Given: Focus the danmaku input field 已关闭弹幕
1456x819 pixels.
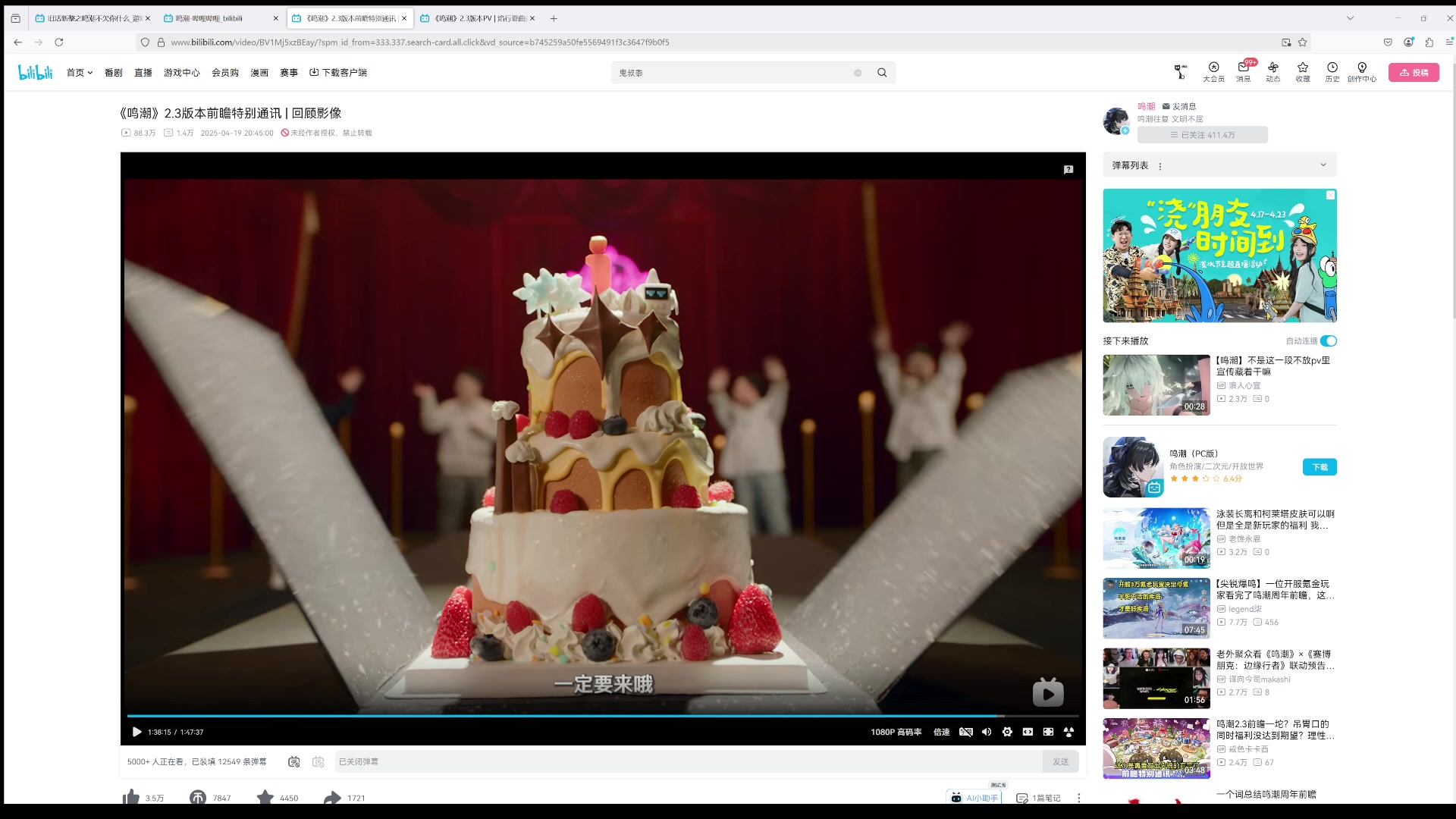Looking at the screenshot, I should point(688,761).
